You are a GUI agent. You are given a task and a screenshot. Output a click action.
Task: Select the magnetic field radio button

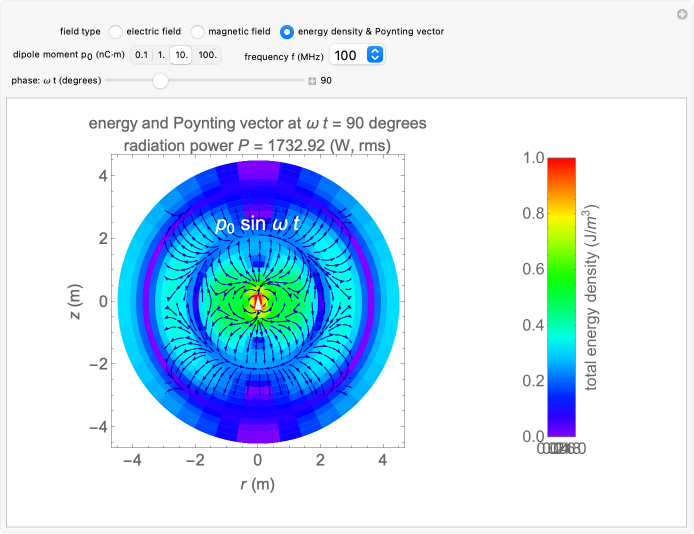[x=197, y=32]
